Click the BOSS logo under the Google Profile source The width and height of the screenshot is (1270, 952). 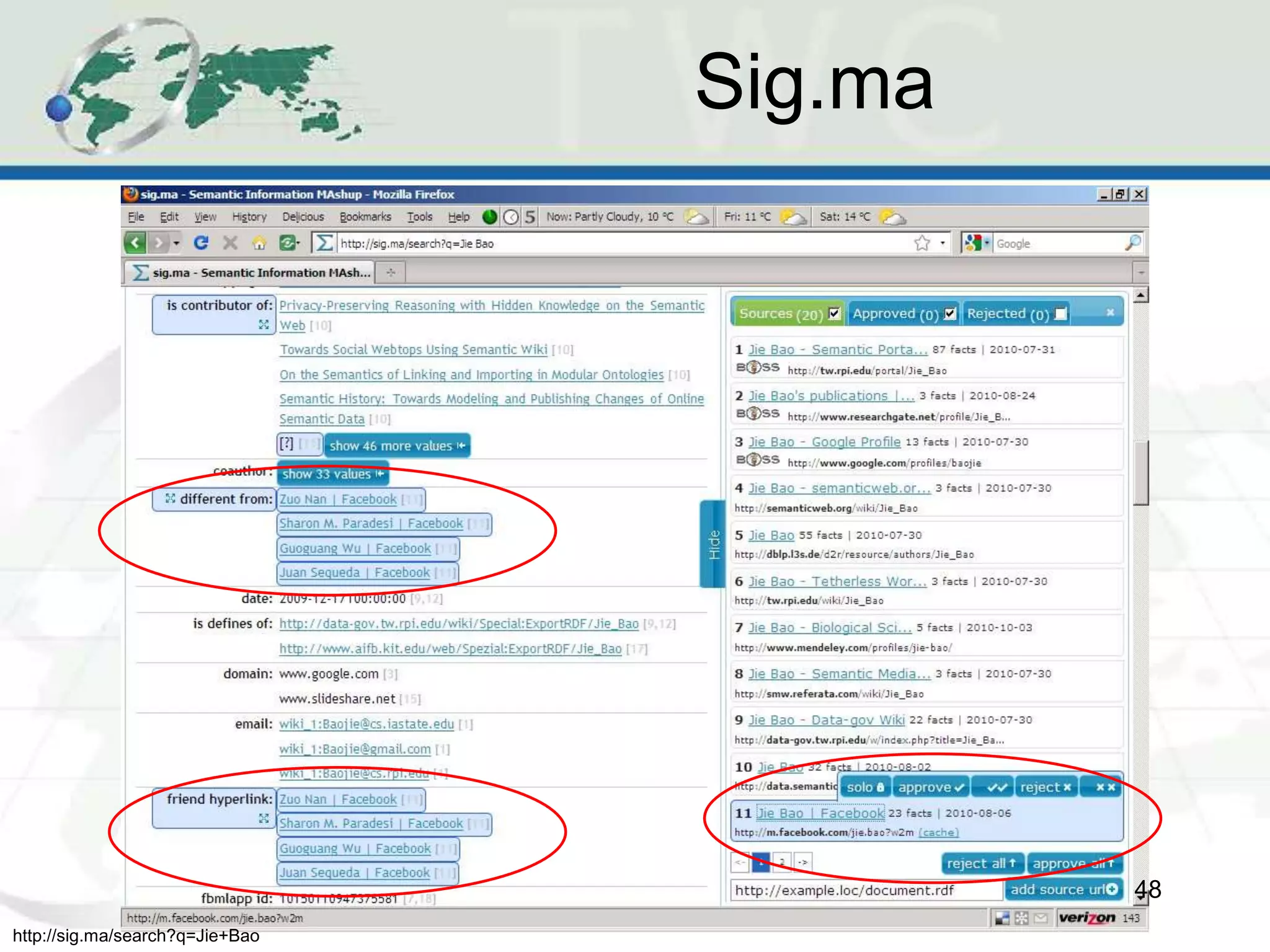tap(757, 460)
